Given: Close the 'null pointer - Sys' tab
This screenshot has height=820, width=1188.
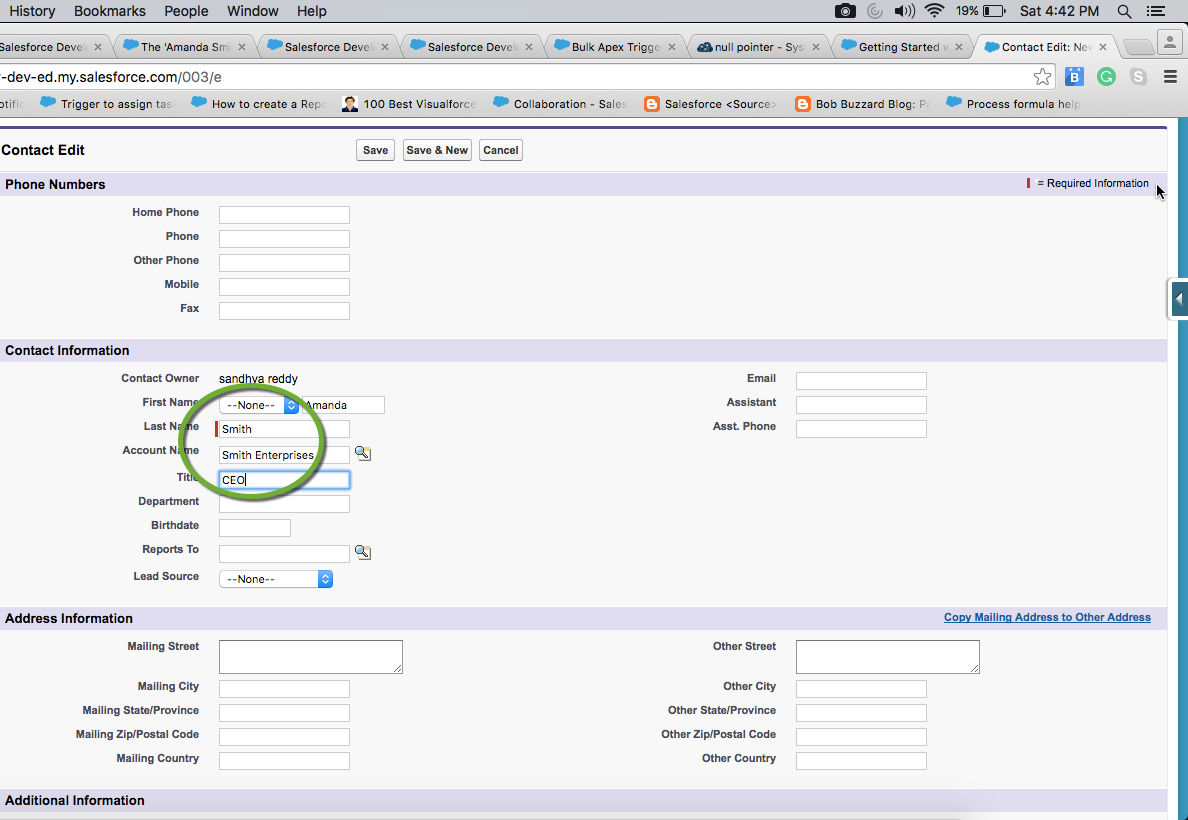Looking at the screenshot, I should pyautogui.click(x=815, y=47).
